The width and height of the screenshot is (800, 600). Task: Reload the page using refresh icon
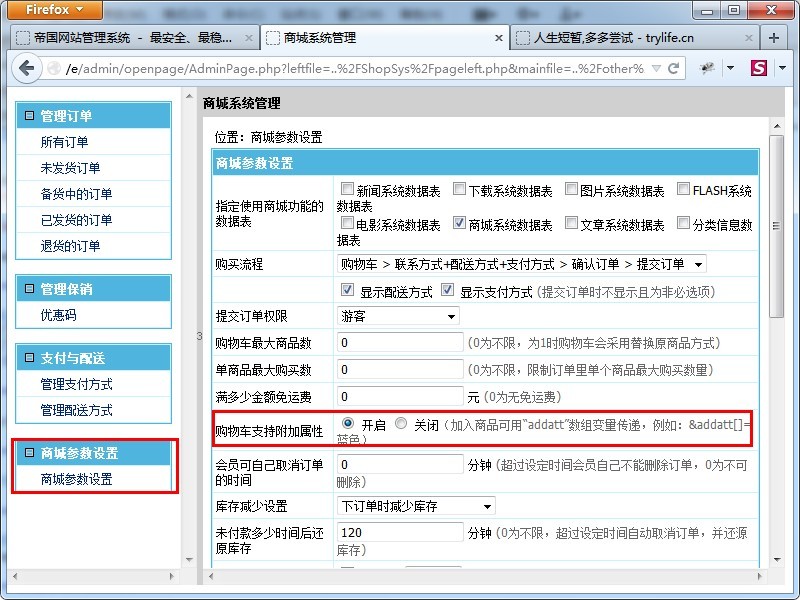pos(673,68)
